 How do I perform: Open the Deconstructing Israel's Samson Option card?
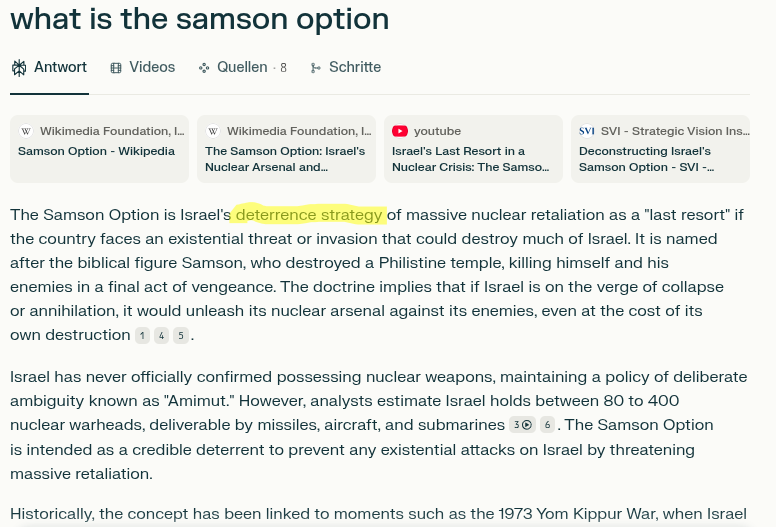(660, 149)
